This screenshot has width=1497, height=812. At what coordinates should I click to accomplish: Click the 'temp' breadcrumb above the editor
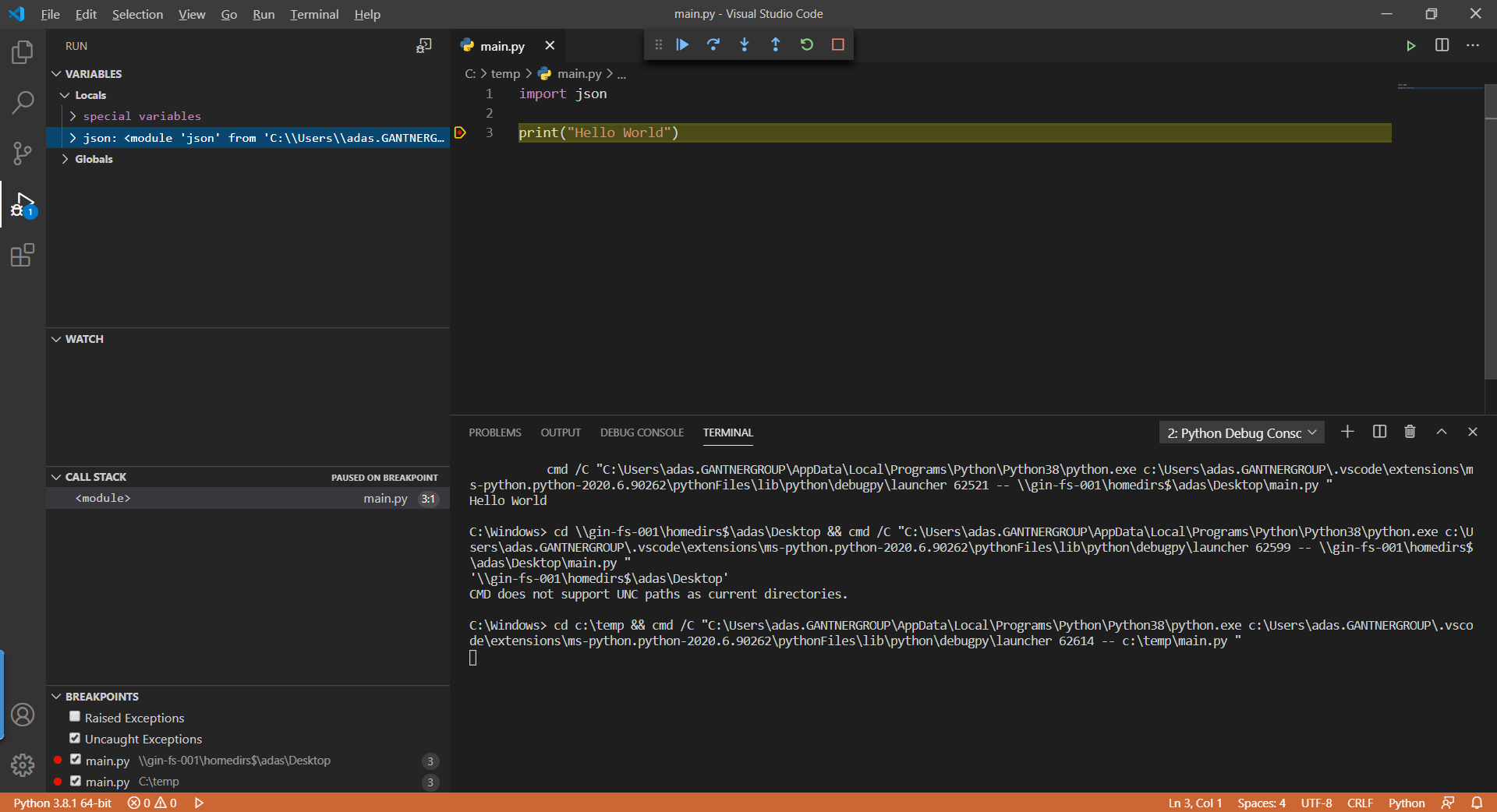coord(506,72)
